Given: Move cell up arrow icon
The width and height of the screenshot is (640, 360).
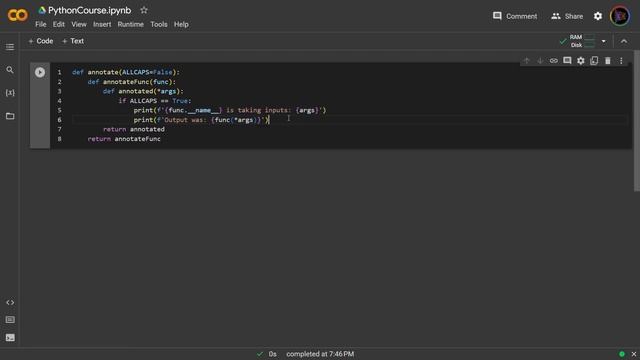Looking at the screenshot, I should point(526,61).
